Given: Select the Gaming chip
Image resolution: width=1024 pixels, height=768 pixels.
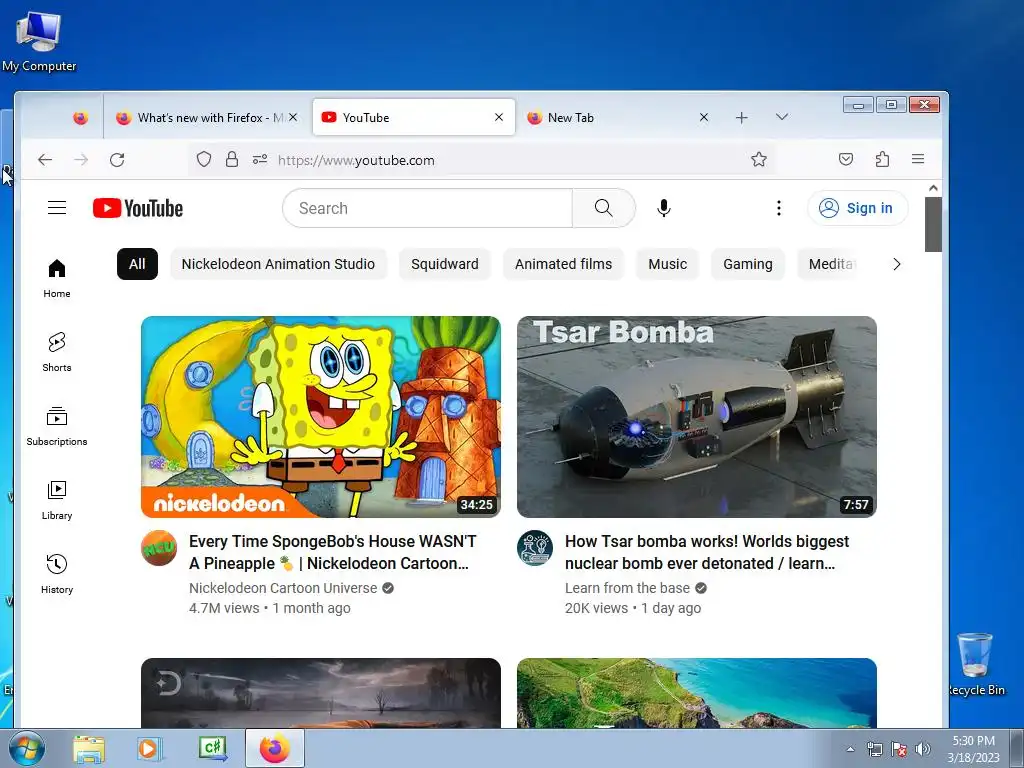Looking at the screenshot, I should 748,264.
